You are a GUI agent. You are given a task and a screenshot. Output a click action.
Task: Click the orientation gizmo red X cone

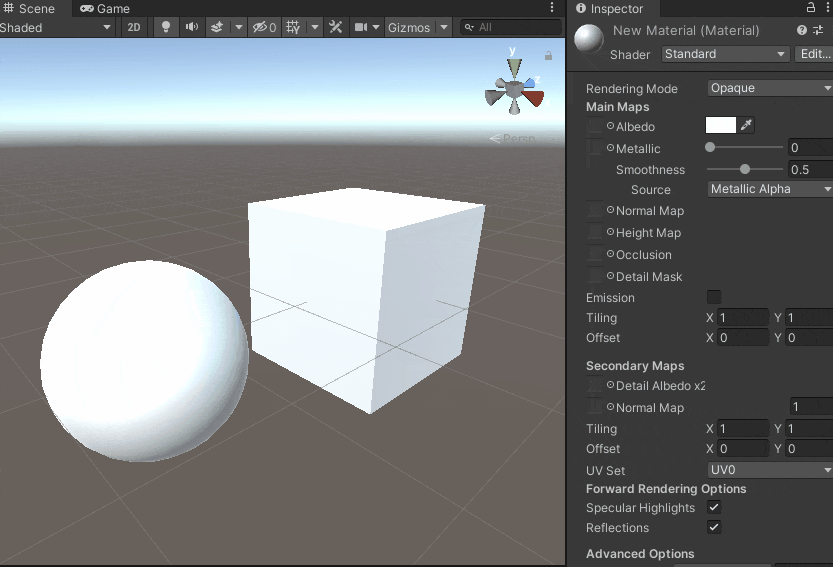pyautogui.click(x=534, y=98)
